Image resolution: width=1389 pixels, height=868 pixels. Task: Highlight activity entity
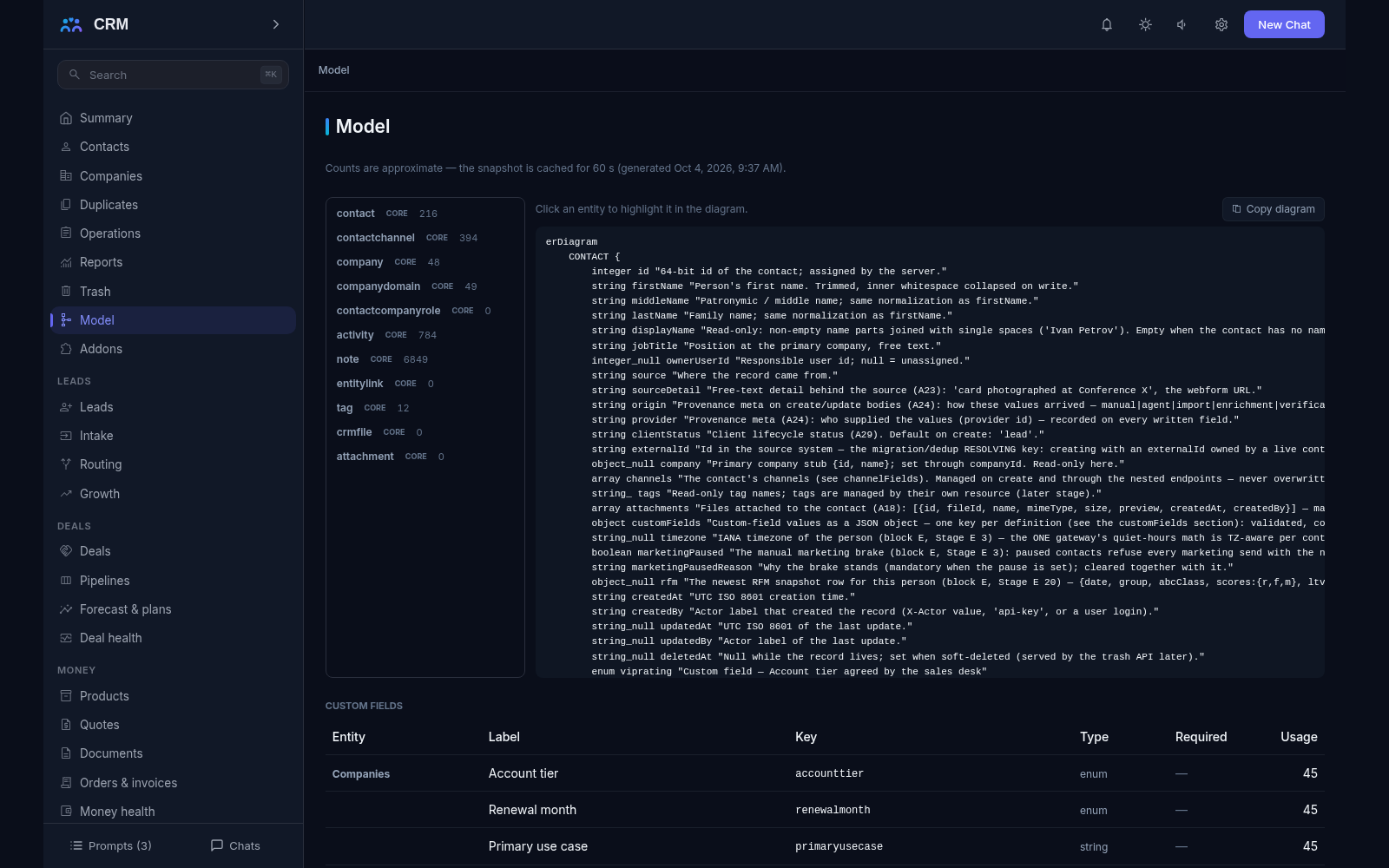[425, 335]
